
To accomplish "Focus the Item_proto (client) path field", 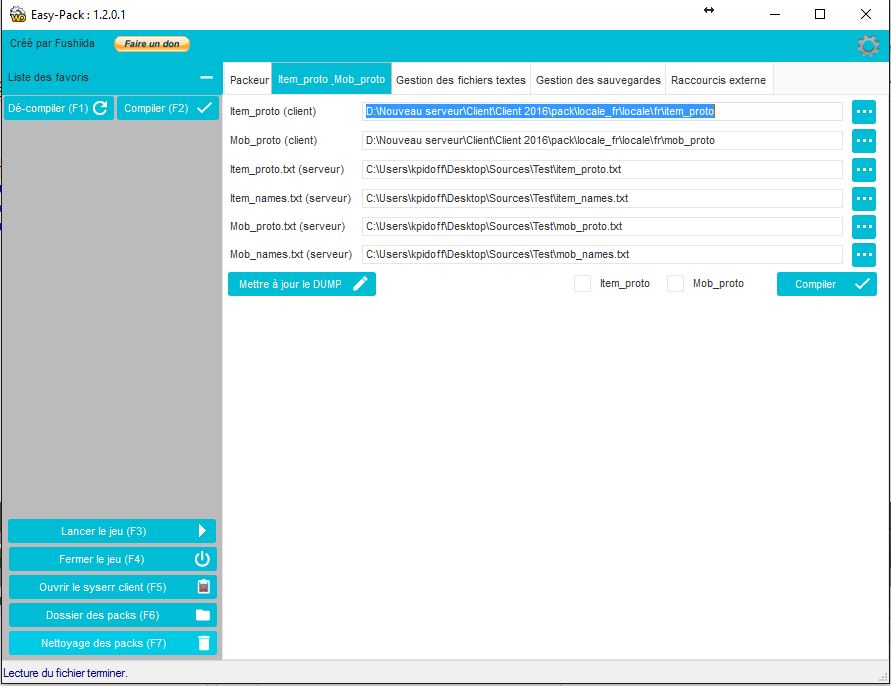I will coord(602,111).
